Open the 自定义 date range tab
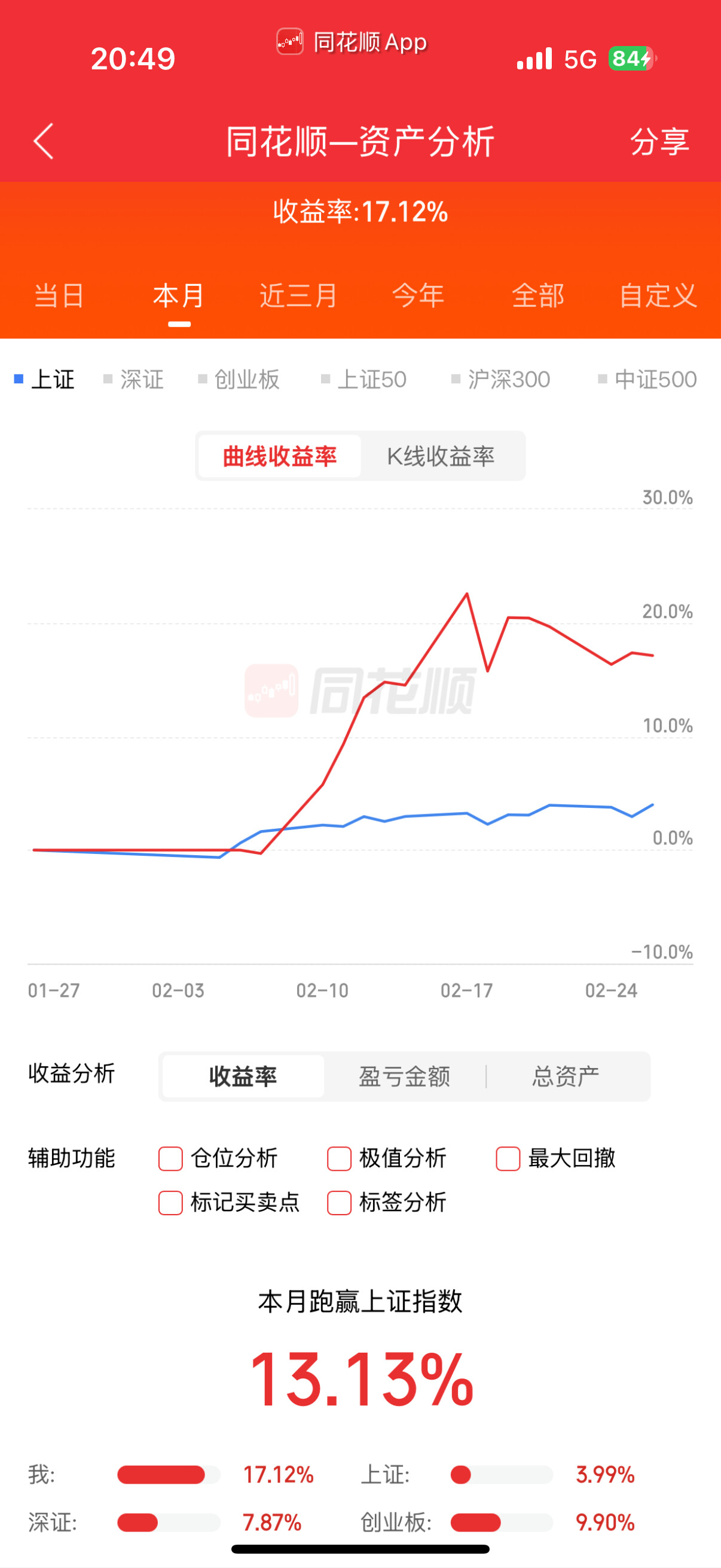Viewport: 721px width, 1568px height. pos(658,296)
